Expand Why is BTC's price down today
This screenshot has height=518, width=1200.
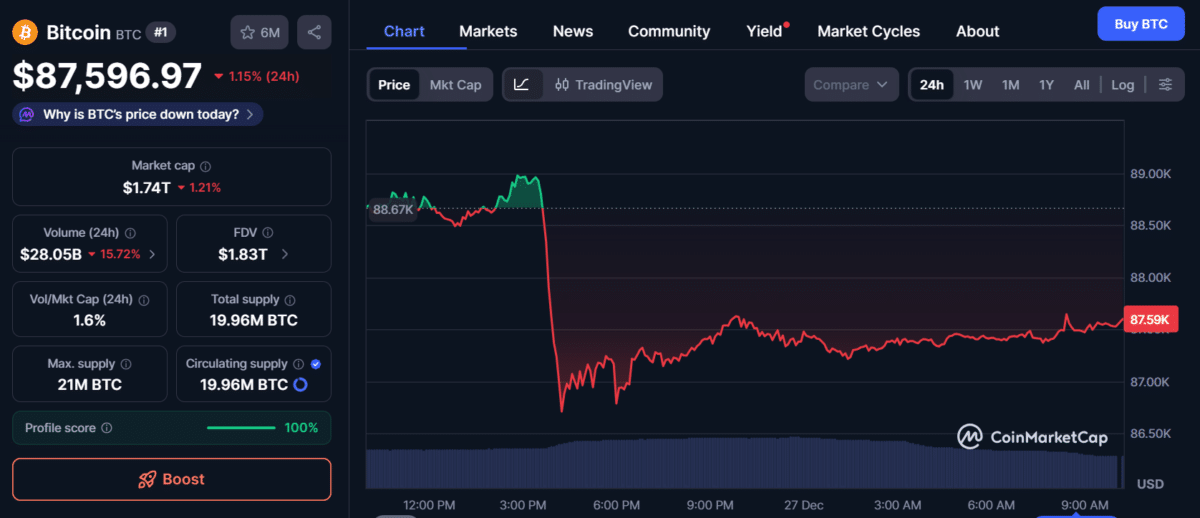click(139, 114)
